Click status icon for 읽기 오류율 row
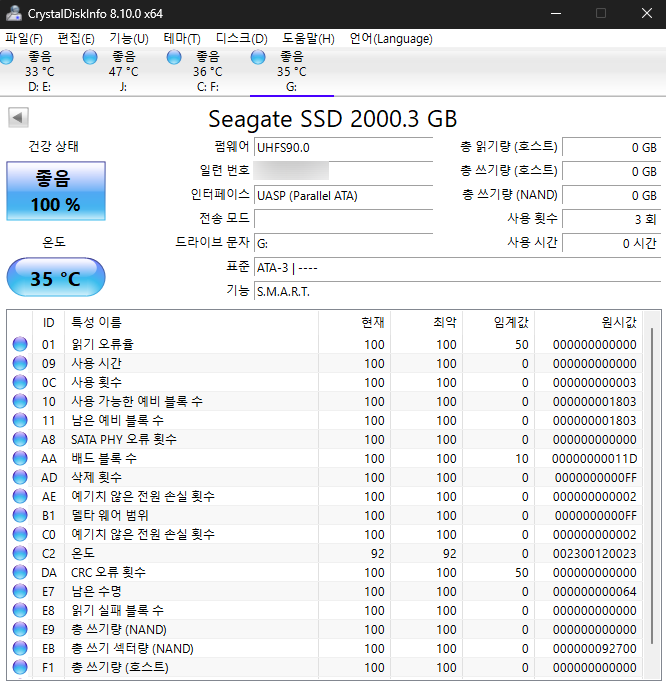Screen dimensions: 666x681 point(20,344)
